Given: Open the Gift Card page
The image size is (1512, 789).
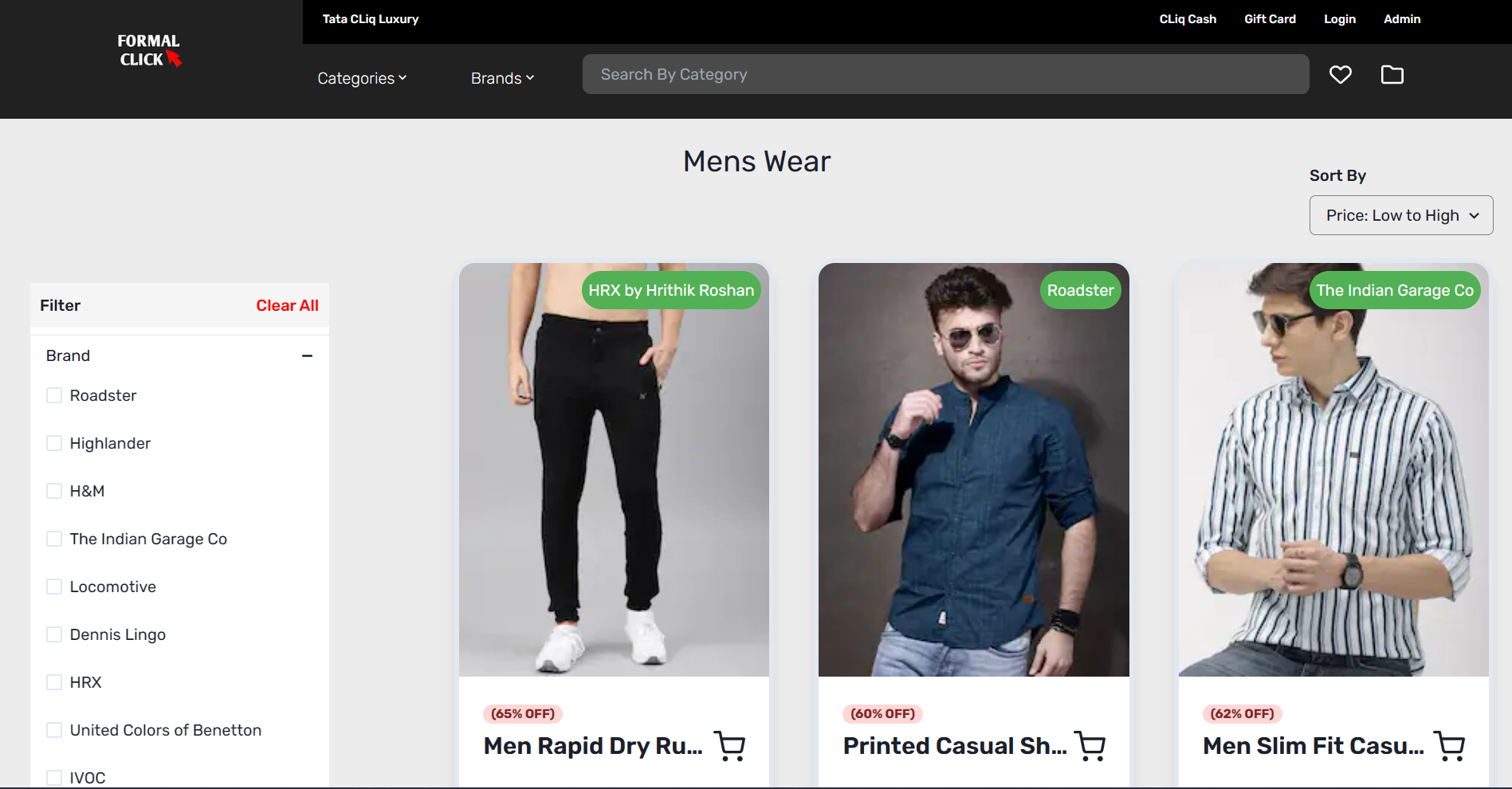Looking at the screenshot, I should pos(1270,19).
